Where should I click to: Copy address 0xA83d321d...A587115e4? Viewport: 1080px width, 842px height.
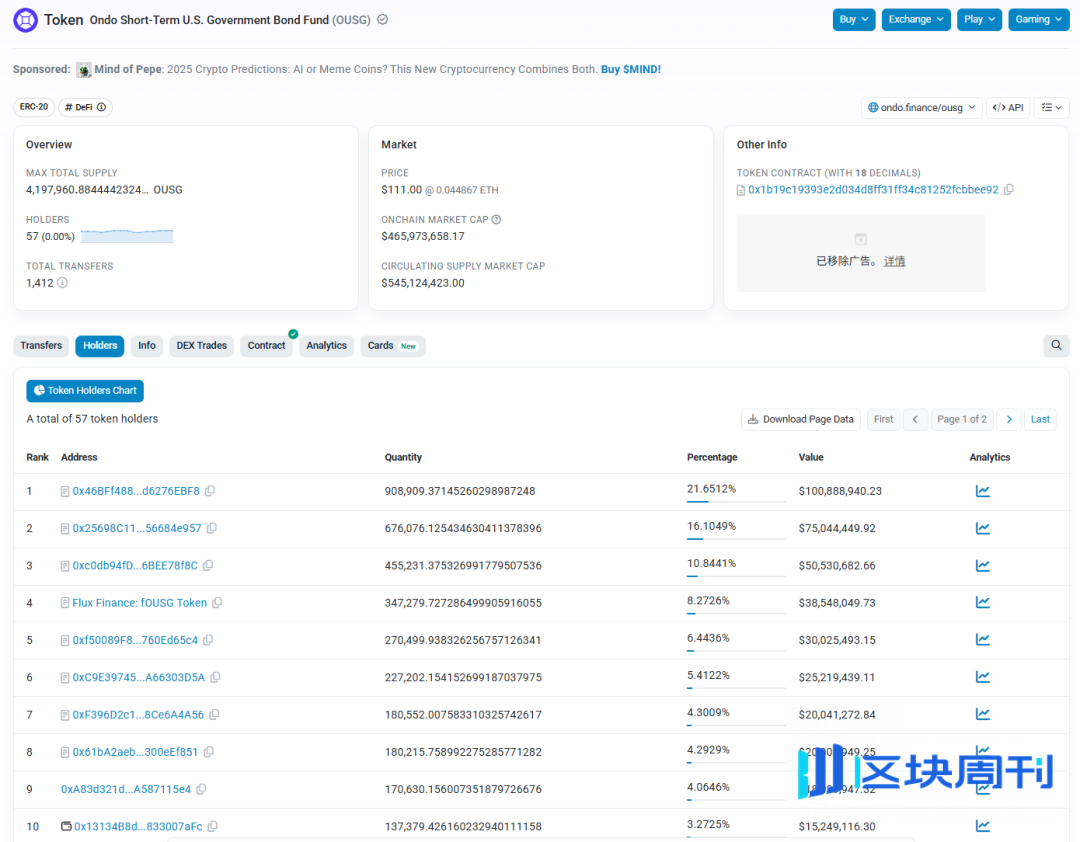[201, 788]
